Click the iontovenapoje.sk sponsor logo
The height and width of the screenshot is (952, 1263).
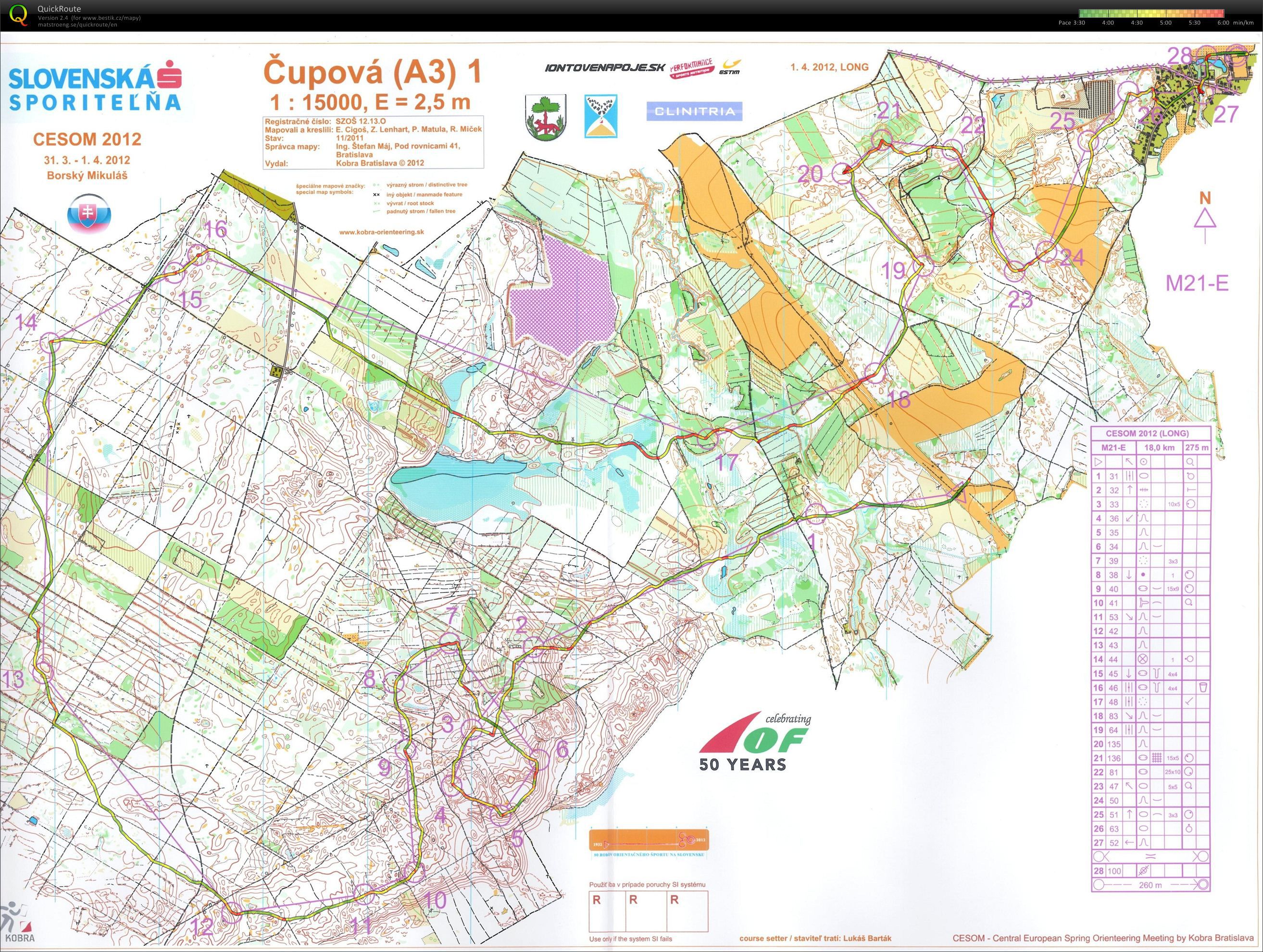(605, 68)
